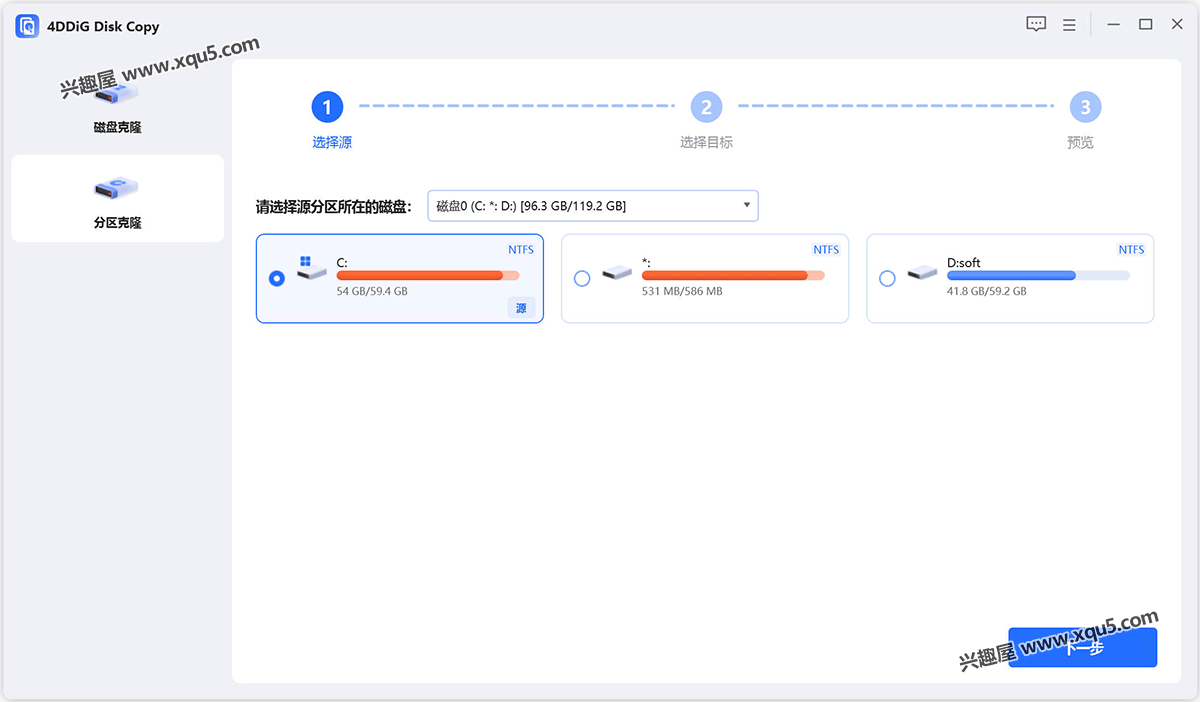Click the C: drive Windows disk icon
Viewport: 1200px width, 702px height.
311,269
